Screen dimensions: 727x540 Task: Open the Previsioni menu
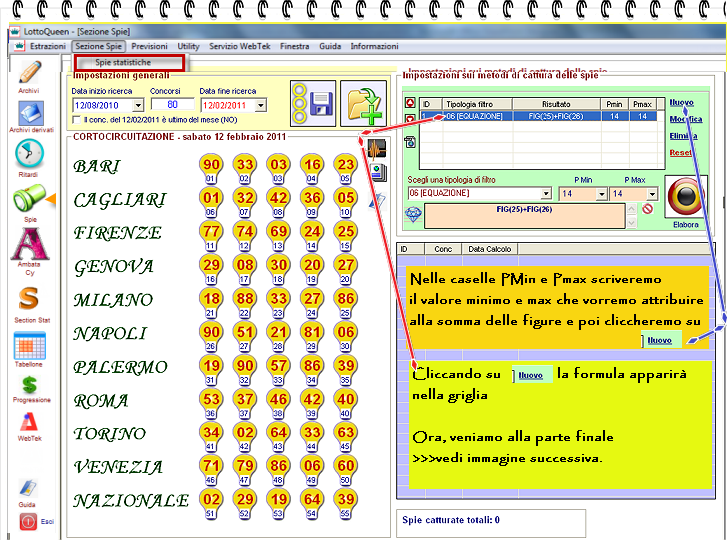coord(149,46)
